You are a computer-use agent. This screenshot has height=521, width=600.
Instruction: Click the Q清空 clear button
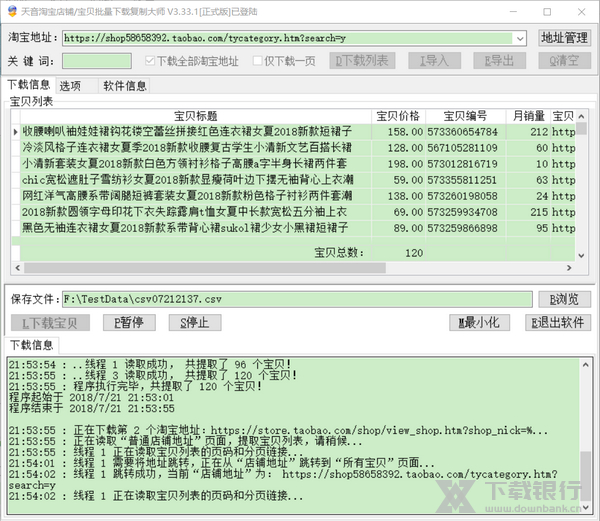coord(564,61)
